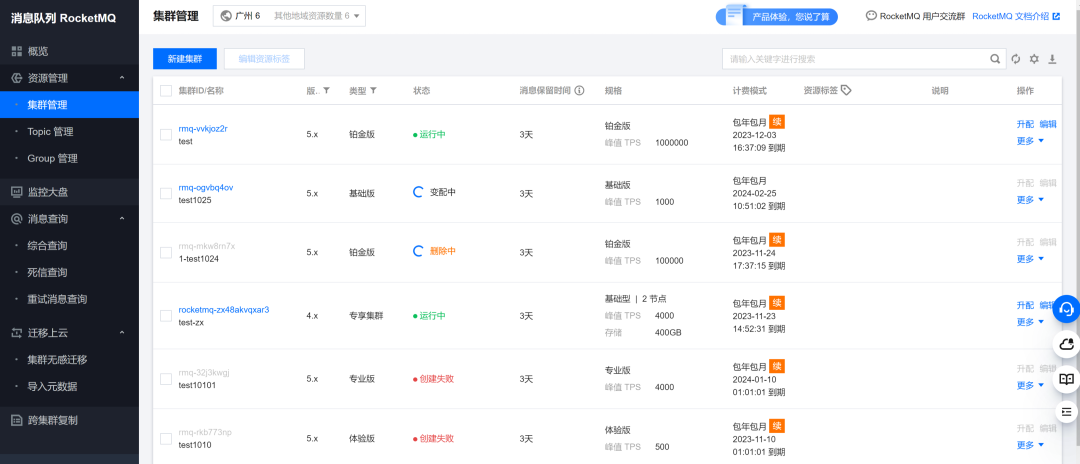This screenshot has height=464, width=1080.
Task: Open the documentation book floating icon
Action: [x=1066, y=379]
